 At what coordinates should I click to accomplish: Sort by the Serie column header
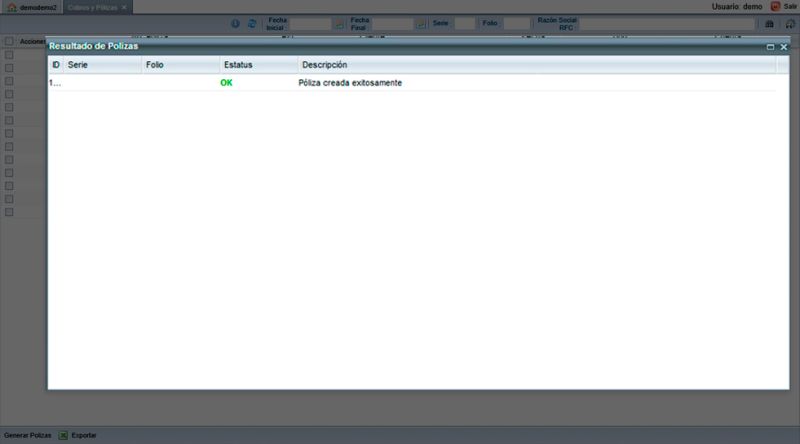point(103,65)
